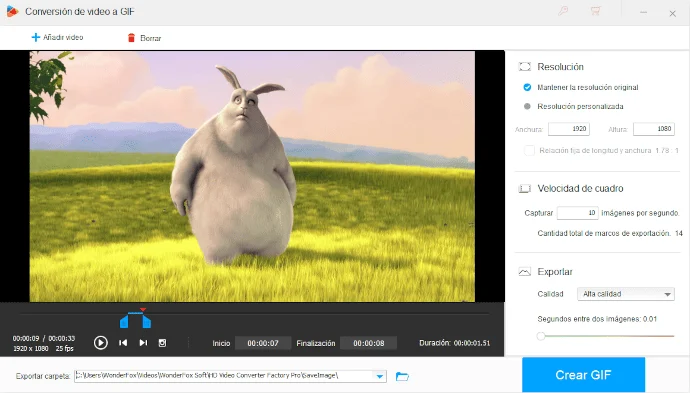
Task: Click the Anchura width field
Action: tap(569, 129)
